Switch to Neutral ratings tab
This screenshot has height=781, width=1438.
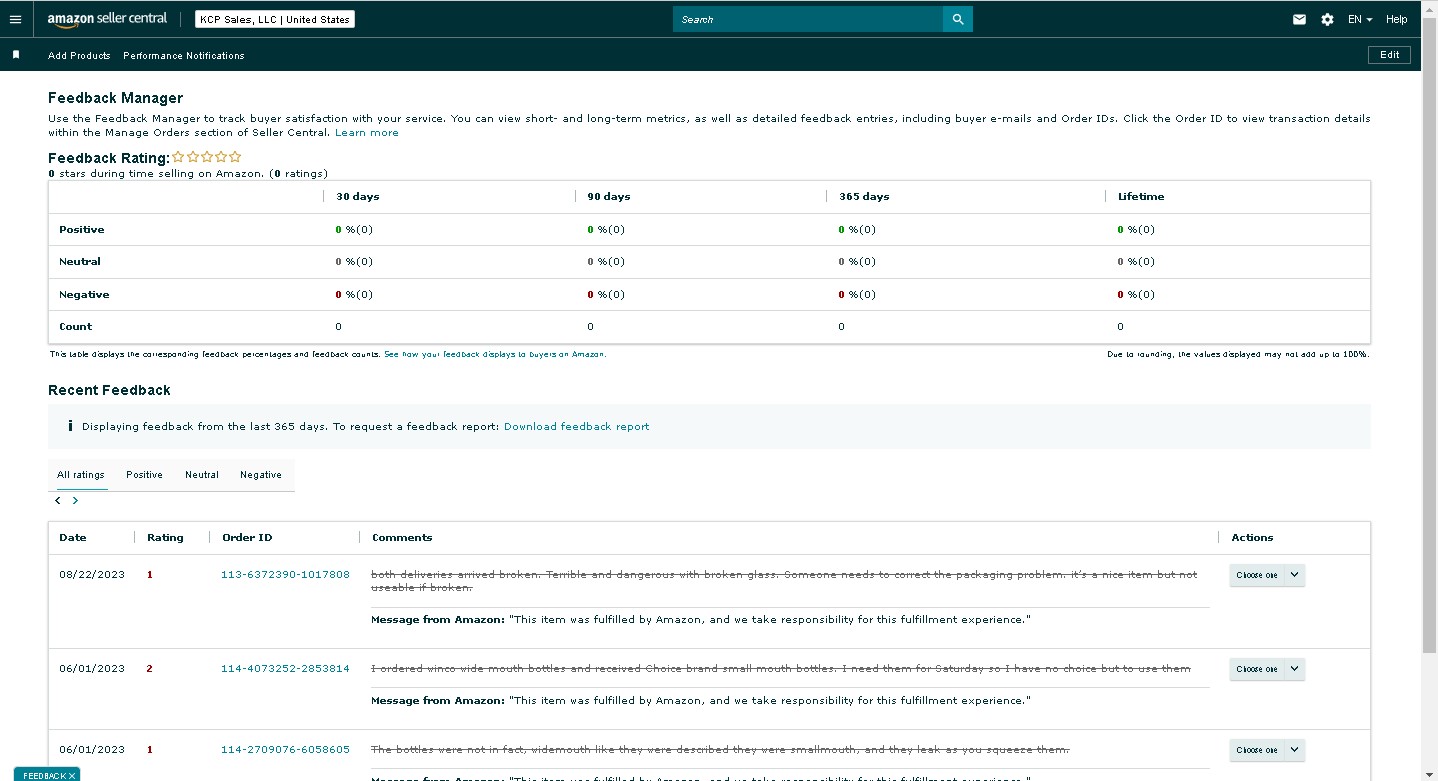click(x=202, y=475)
